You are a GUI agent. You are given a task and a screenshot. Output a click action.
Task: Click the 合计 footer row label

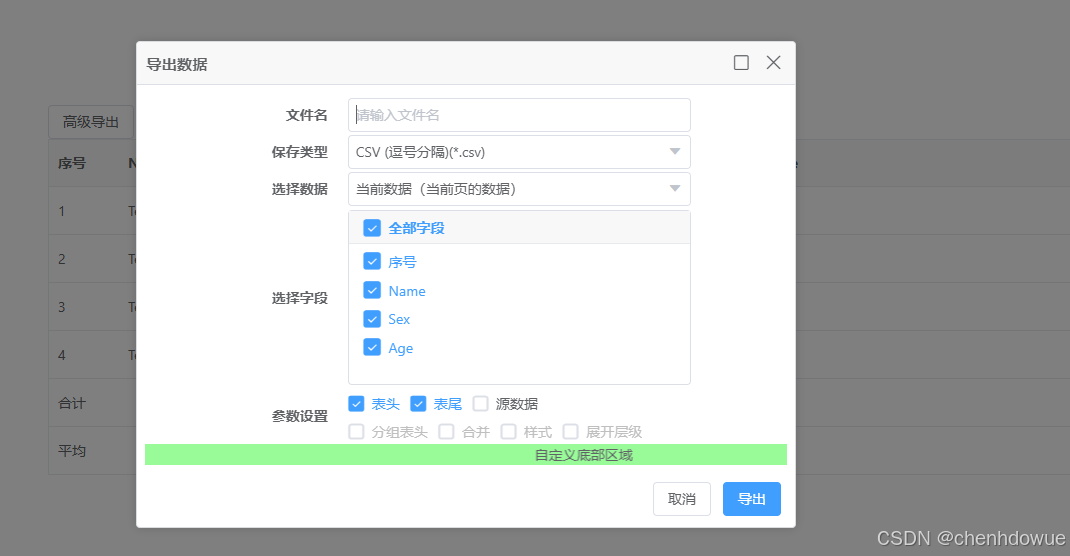coord(72,403)
